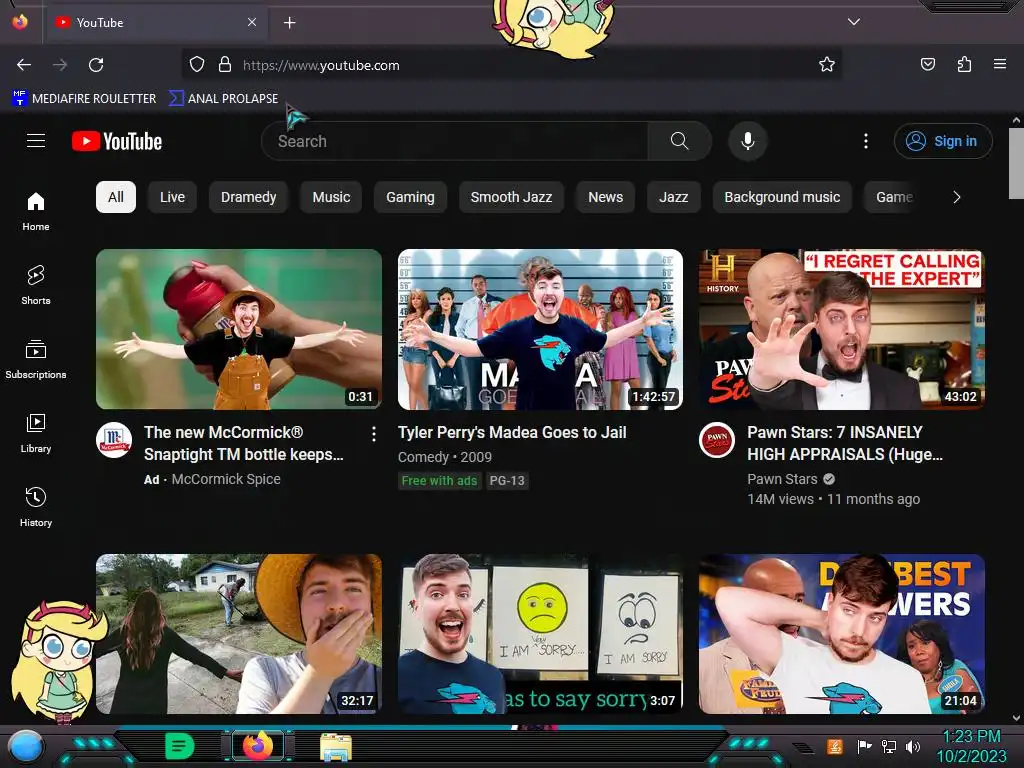Close the YouTube tab
The image size is (1024, 768).
pyautogui.click(x=252, y=22)
